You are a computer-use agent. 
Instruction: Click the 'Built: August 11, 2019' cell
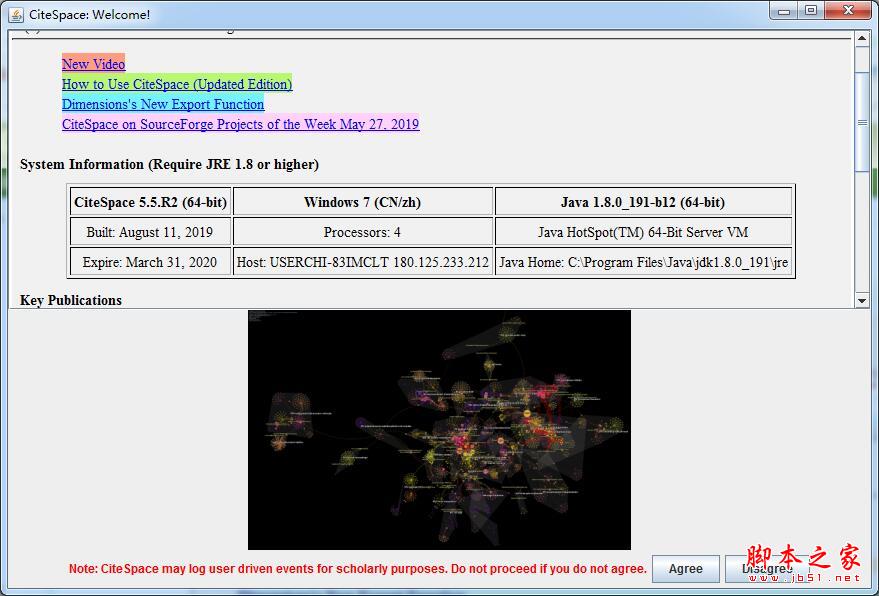(x=150, y=232)
